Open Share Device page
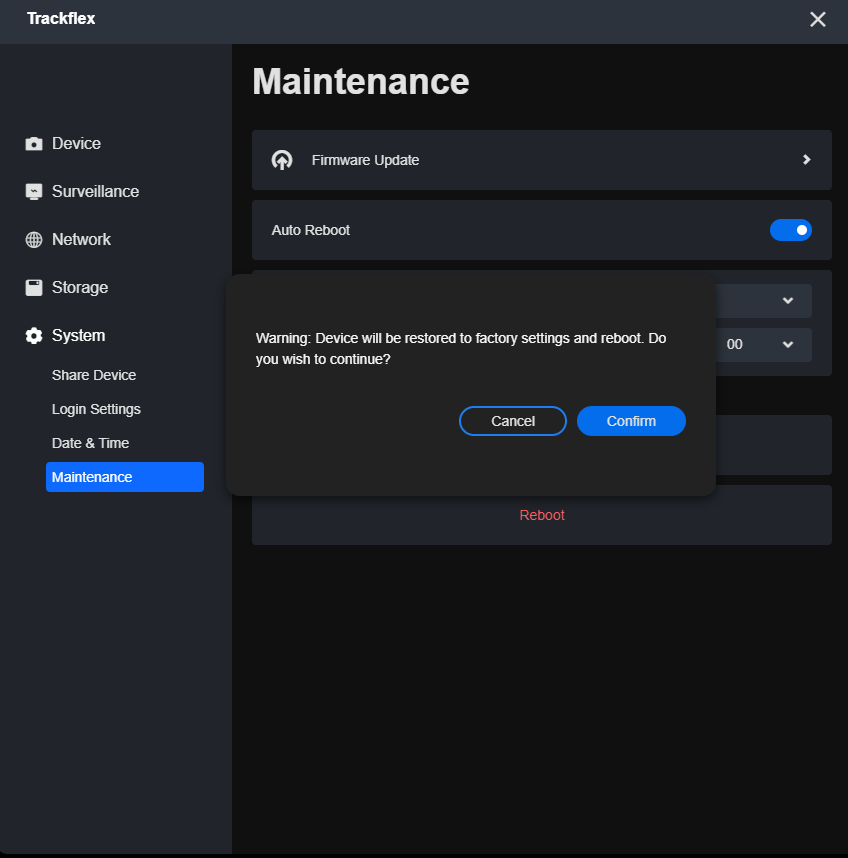Viewport: 848px width, 858px height. point(94,375)
